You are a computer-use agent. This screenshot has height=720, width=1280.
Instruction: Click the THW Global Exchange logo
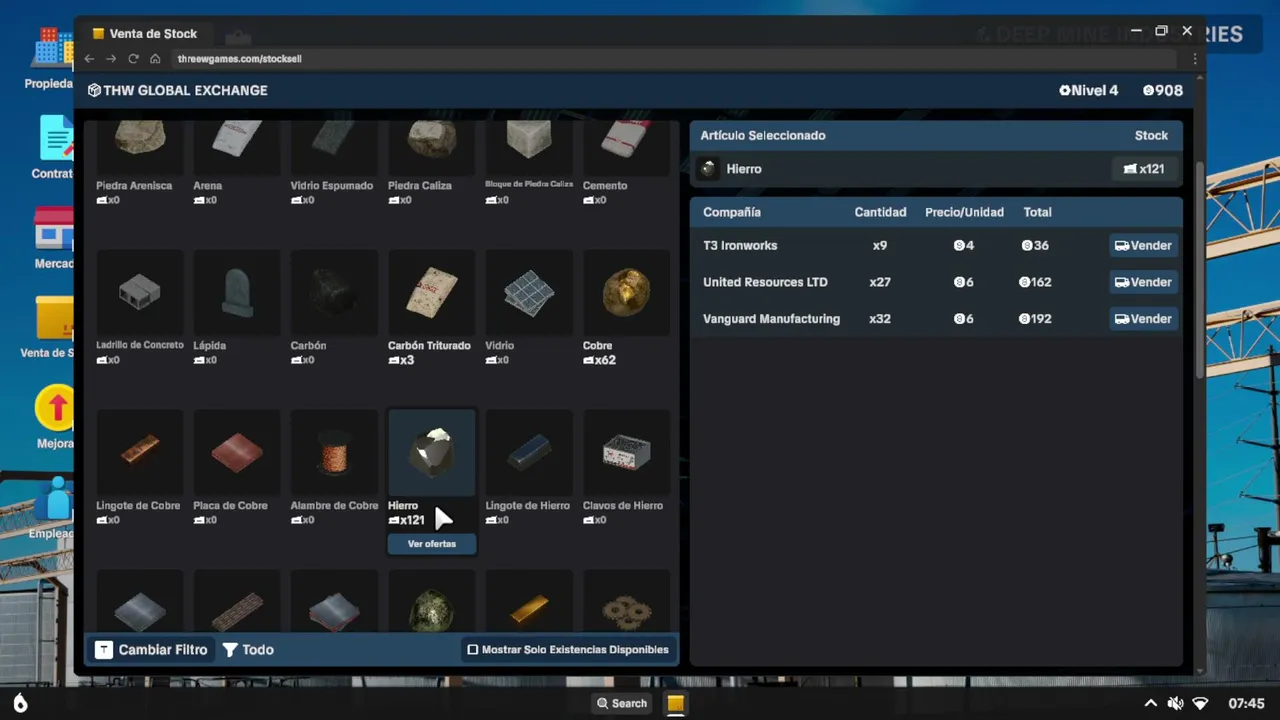178,90
